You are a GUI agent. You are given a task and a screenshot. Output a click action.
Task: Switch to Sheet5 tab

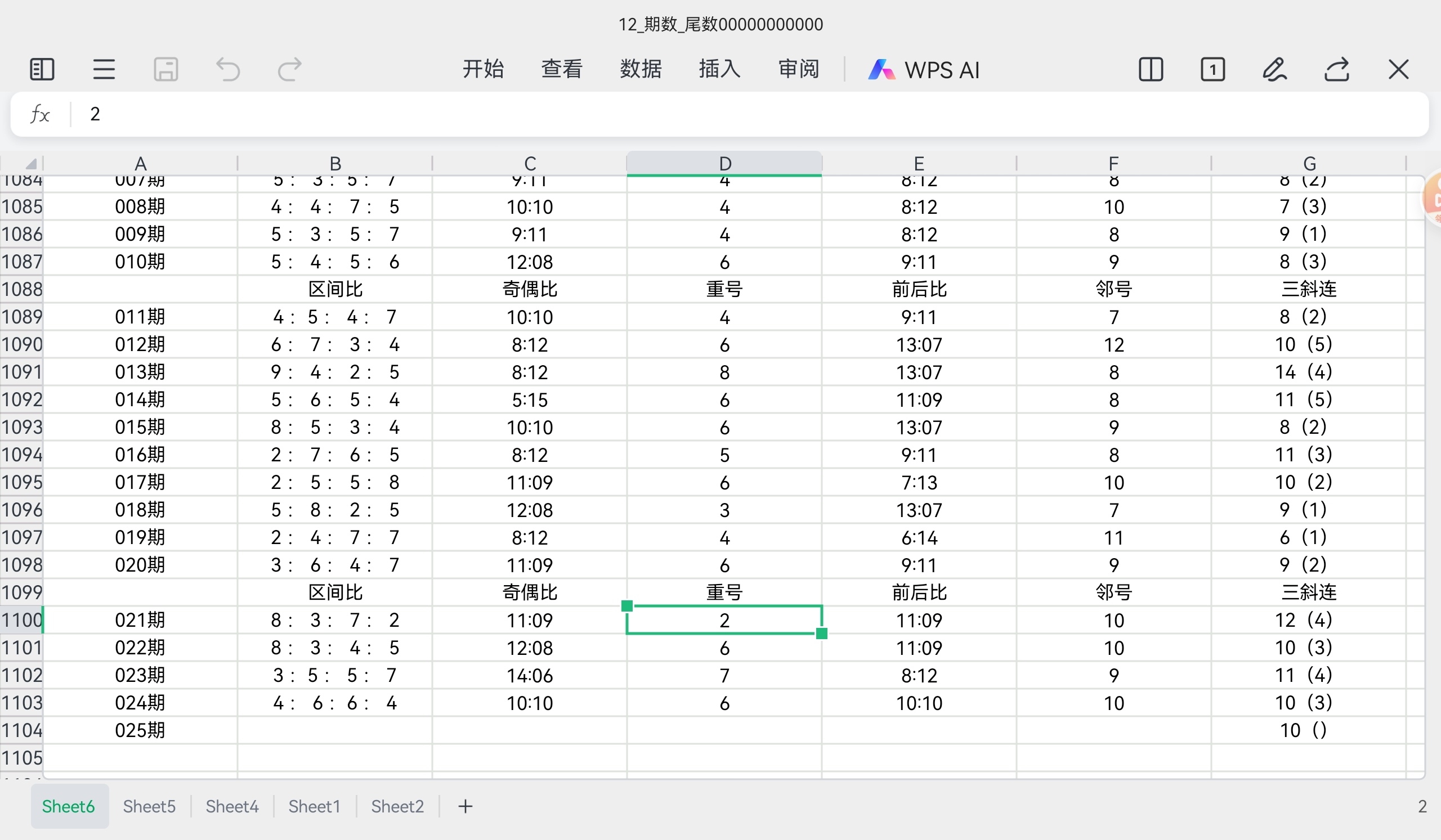149,806
